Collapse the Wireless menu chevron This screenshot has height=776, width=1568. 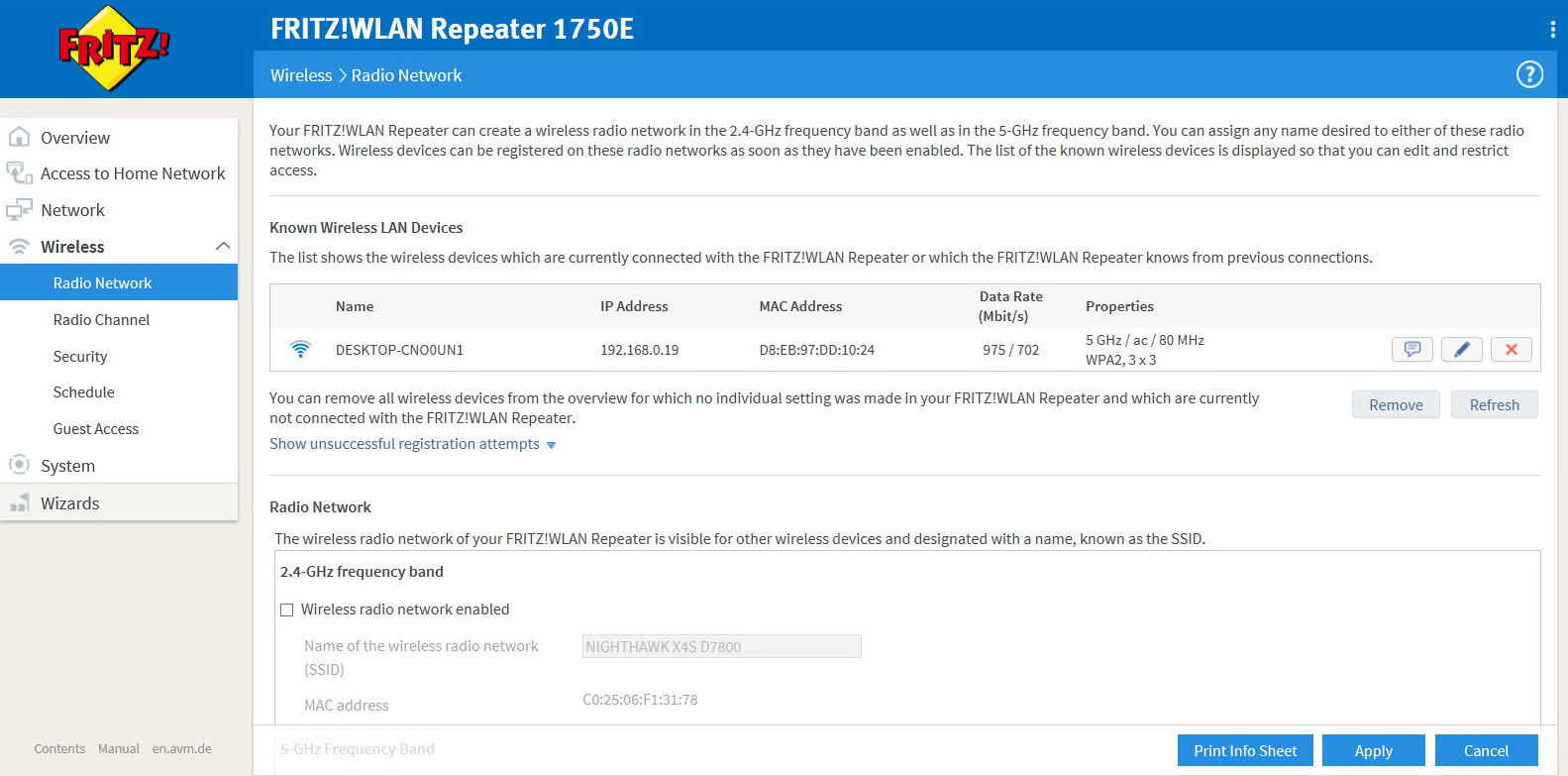223,246
